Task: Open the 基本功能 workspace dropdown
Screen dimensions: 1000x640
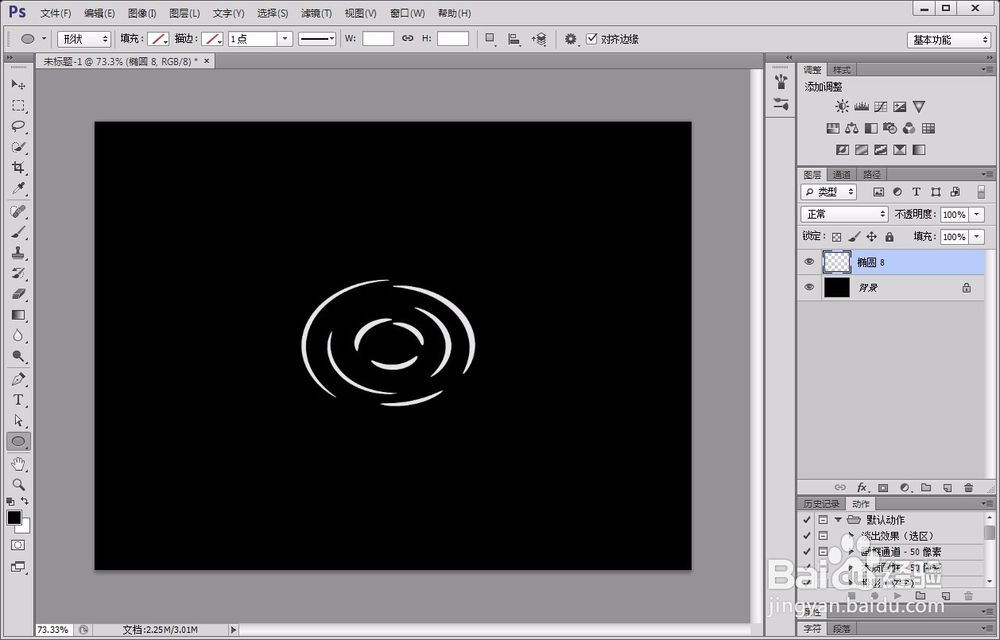Action: 949,40
